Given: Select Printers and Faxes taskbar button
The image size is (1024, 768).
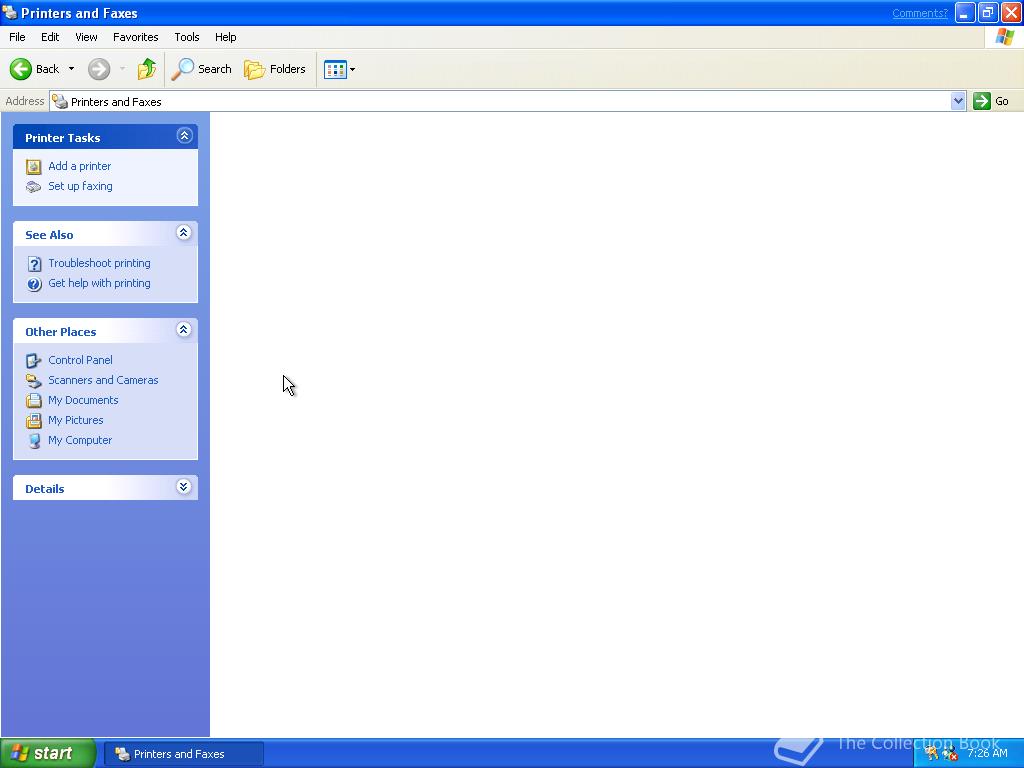Looking at the screenshot, I should [x=184, y=754].
